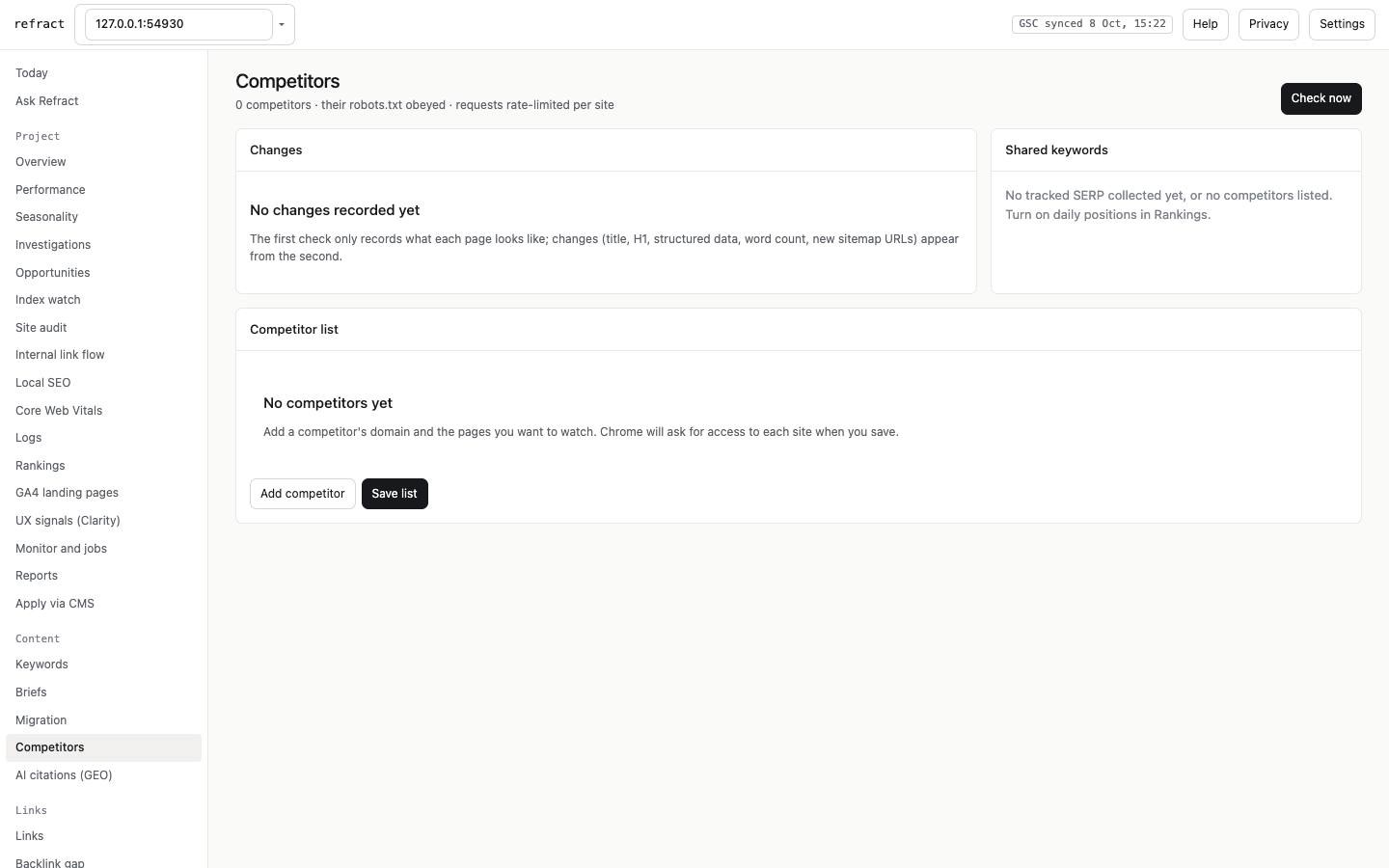The height and width of the screenshot is (868, 1389).
Task: Click the GSC synced status badge
Action: pyautogui.click(x=1092, y=24)
